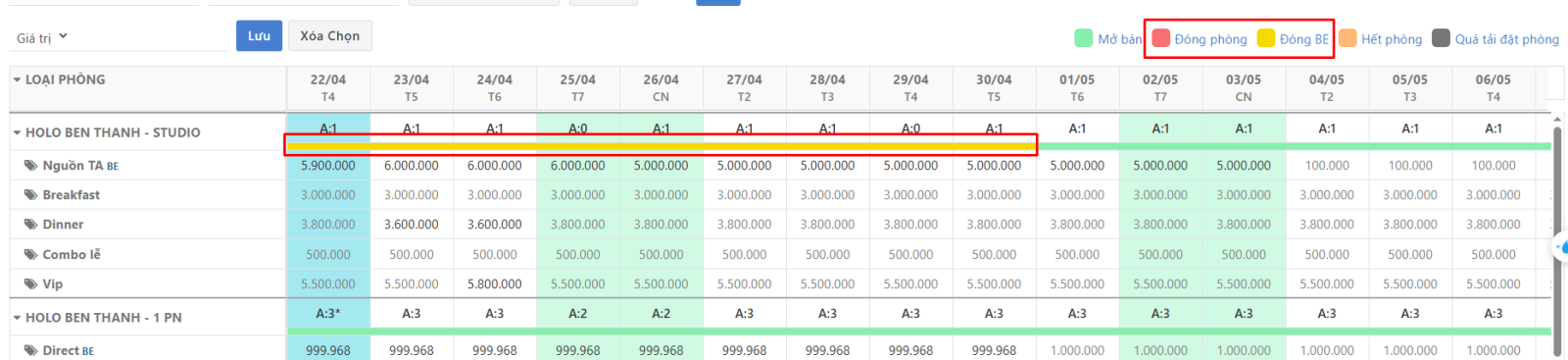Click the grey Quá tải đặt phòng swatch
This screenshot has height=360, width=1568.
1441,38
